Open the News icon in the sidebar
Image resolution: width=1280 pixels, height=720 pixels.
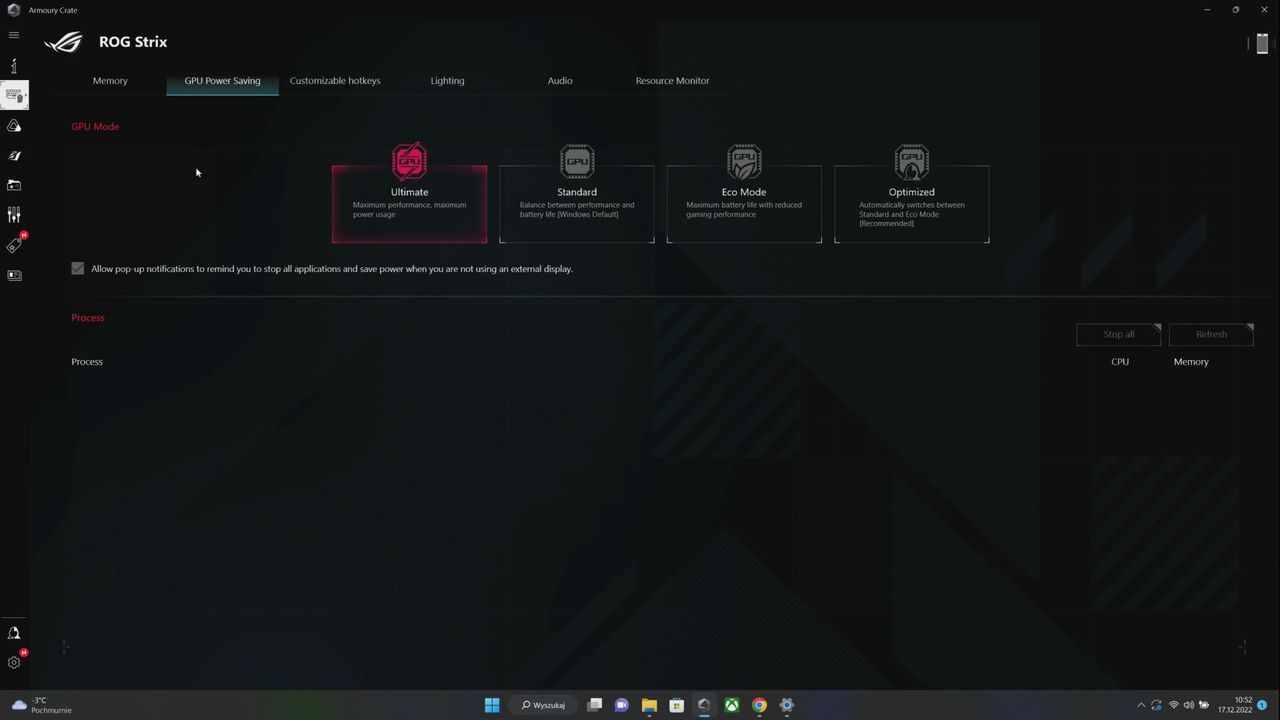[x=14, y=275]
